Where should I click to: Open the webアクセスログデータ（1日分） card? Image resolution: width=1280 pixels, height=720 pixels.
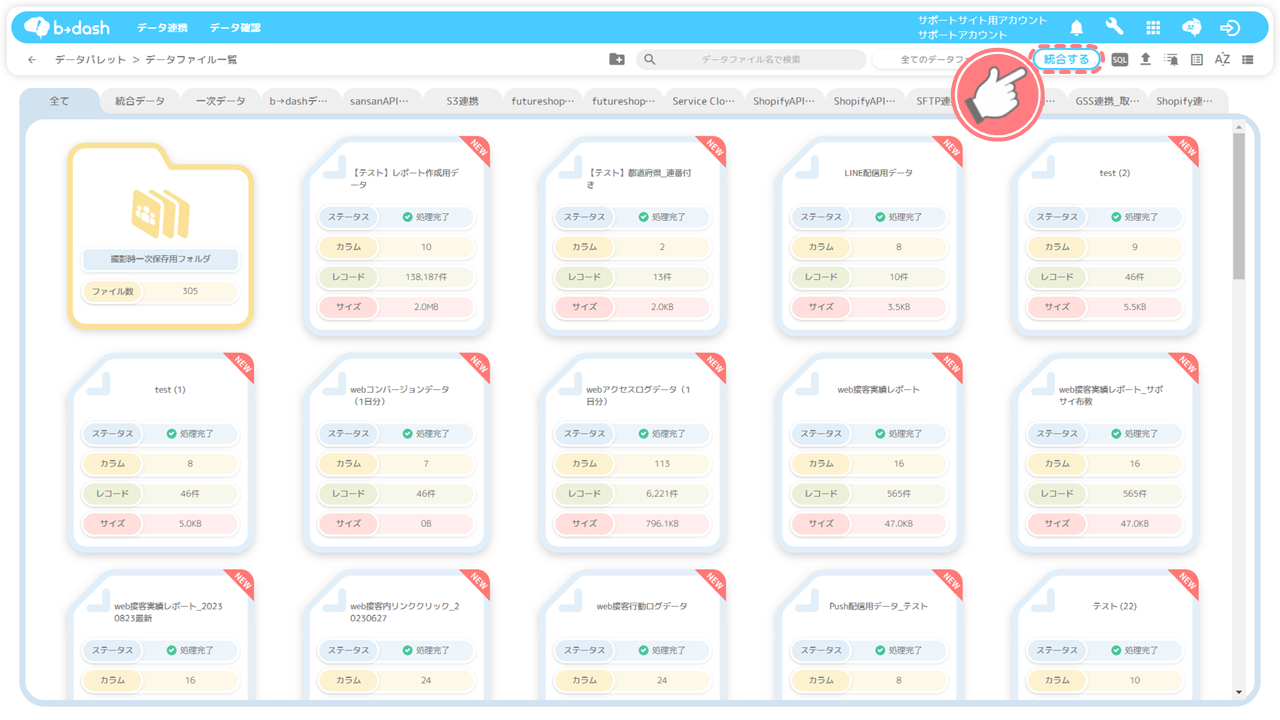click(x=633, y=453)
